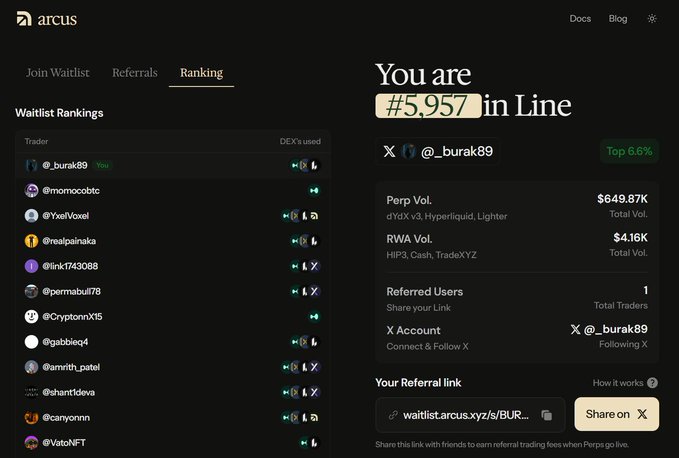The image size is (679, 458).
Task: Click the DEX icons in @VatoNFT row
Action: point(310,442)
